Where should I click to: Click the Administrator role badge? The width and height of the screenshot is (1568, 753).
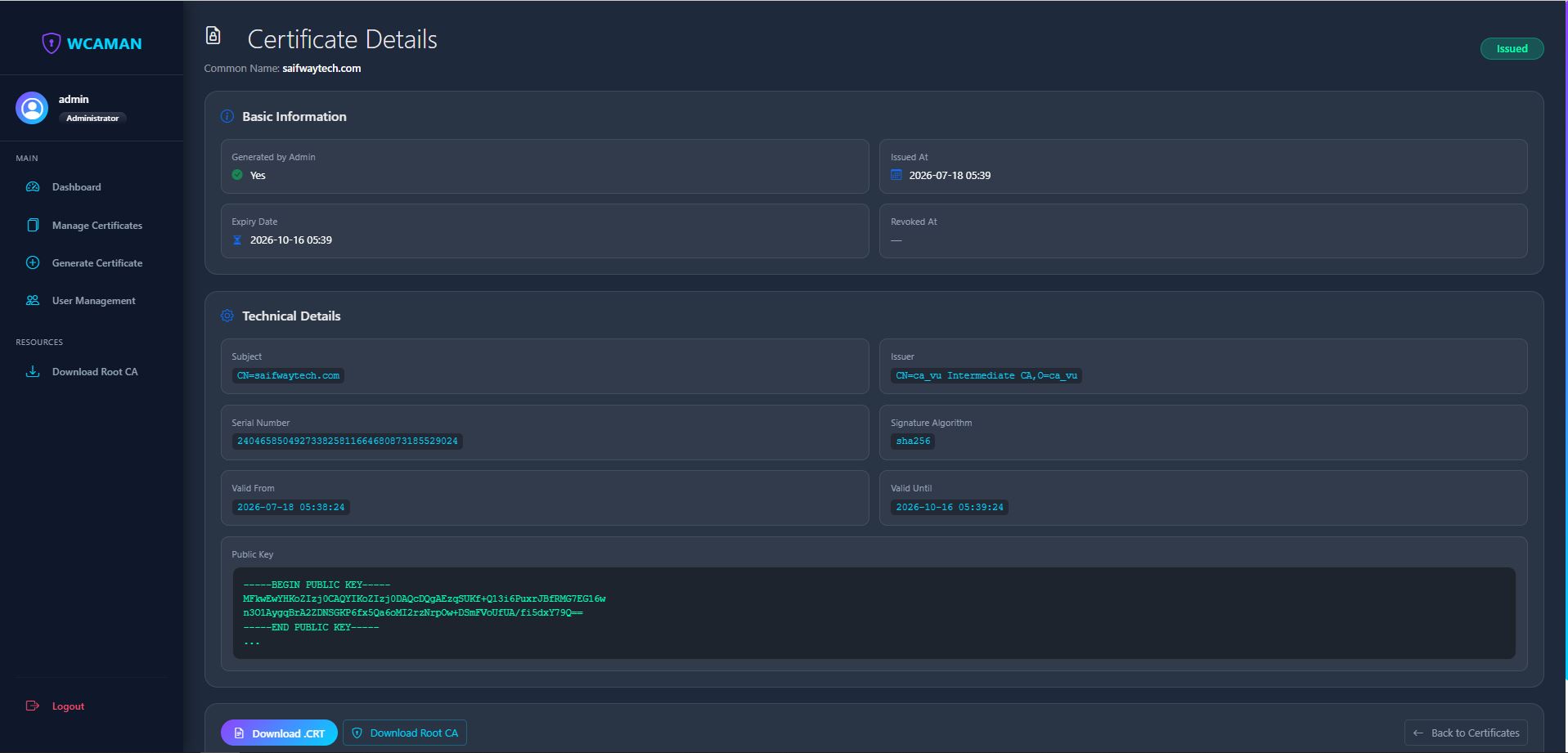pos(92,119)
